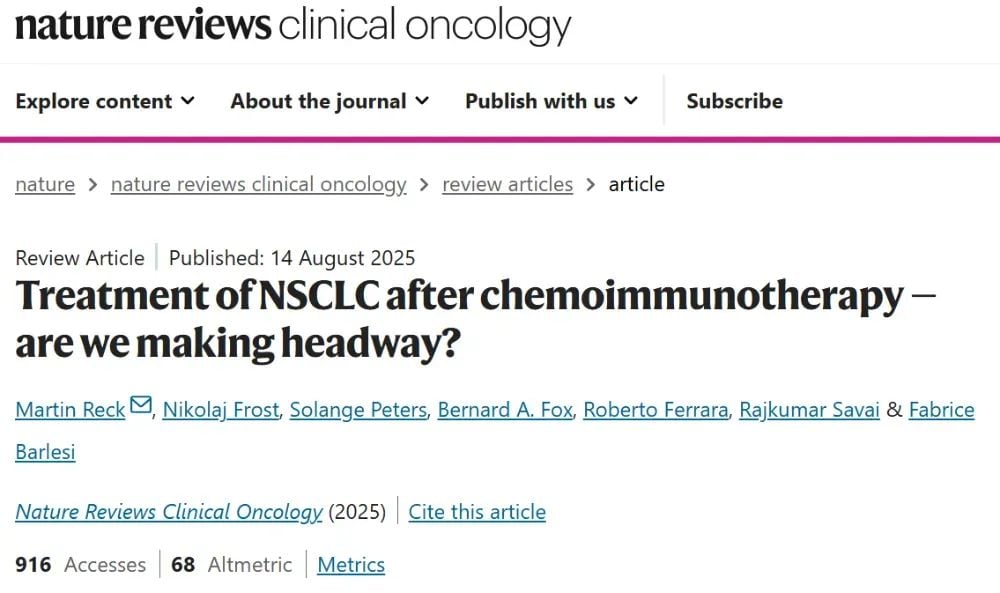Click Cite this article
This screenshot has height=593, width=1000.
[x=477, y=512]
